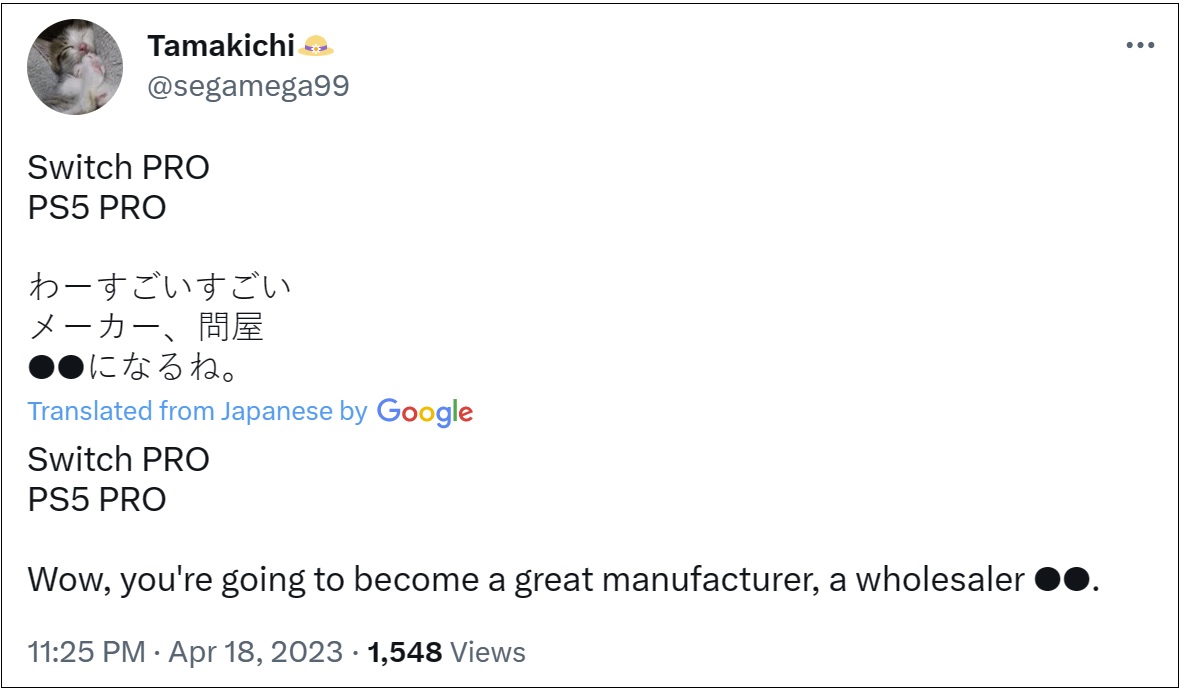The image size is (1179, 691).
Task: Open the sleeping kitten profile avatar
Action: tap(74, 67)
